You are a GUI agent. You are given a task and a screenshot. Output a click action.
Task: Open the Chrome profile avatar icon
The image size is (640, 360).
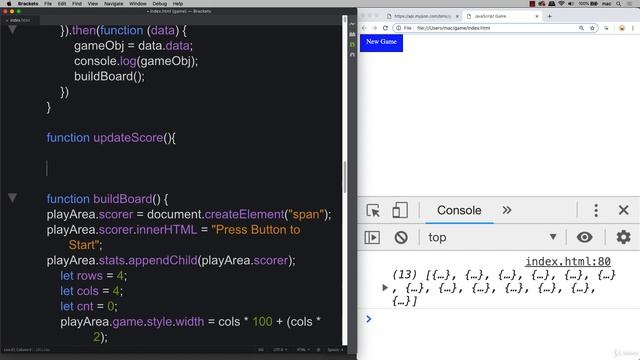click(x=622, y=28)
